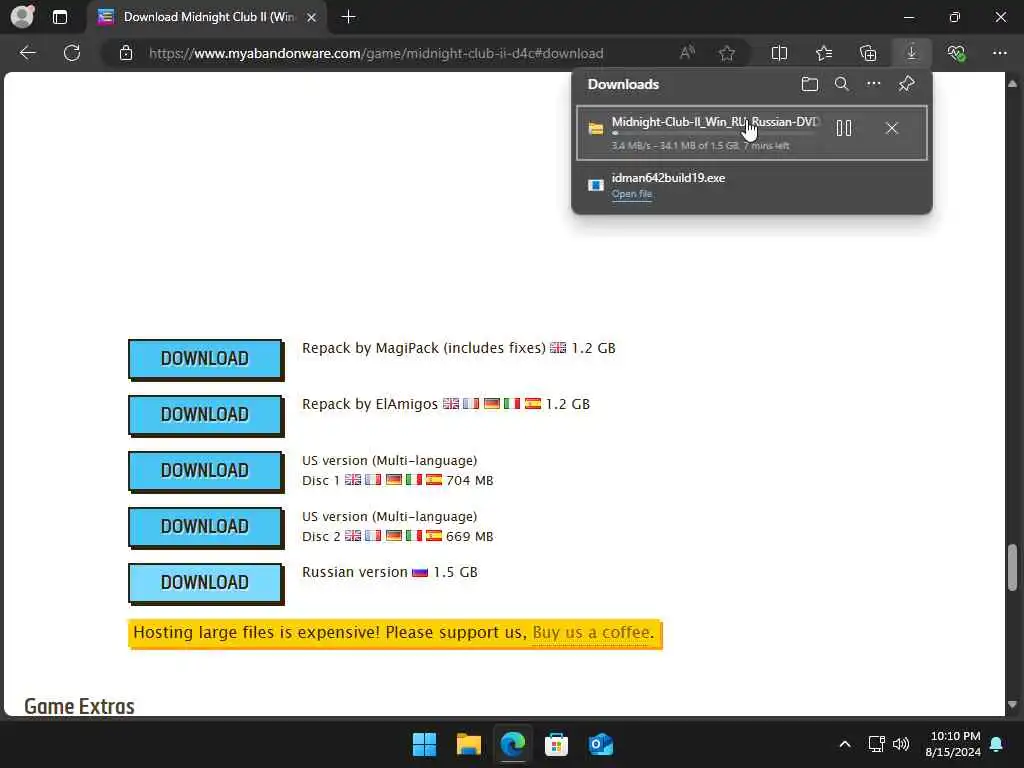1024x768 pixels.
Task: Open the Edge profile avatar
Action: click(23, 16)
